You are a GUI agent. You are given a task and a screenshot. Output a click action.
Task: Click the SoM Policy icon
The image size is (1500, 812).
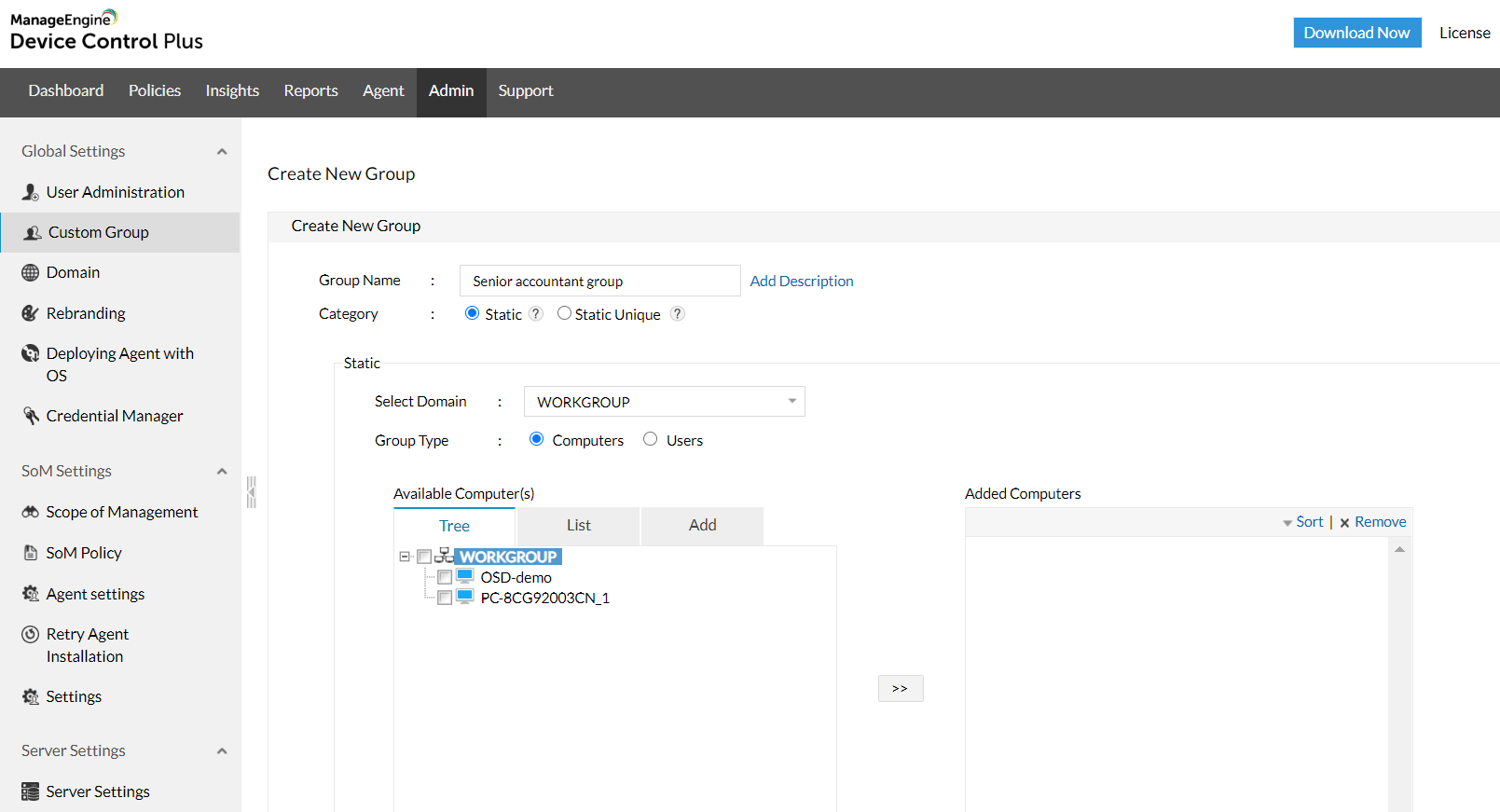pyautogui.click(x=31, y=553)
